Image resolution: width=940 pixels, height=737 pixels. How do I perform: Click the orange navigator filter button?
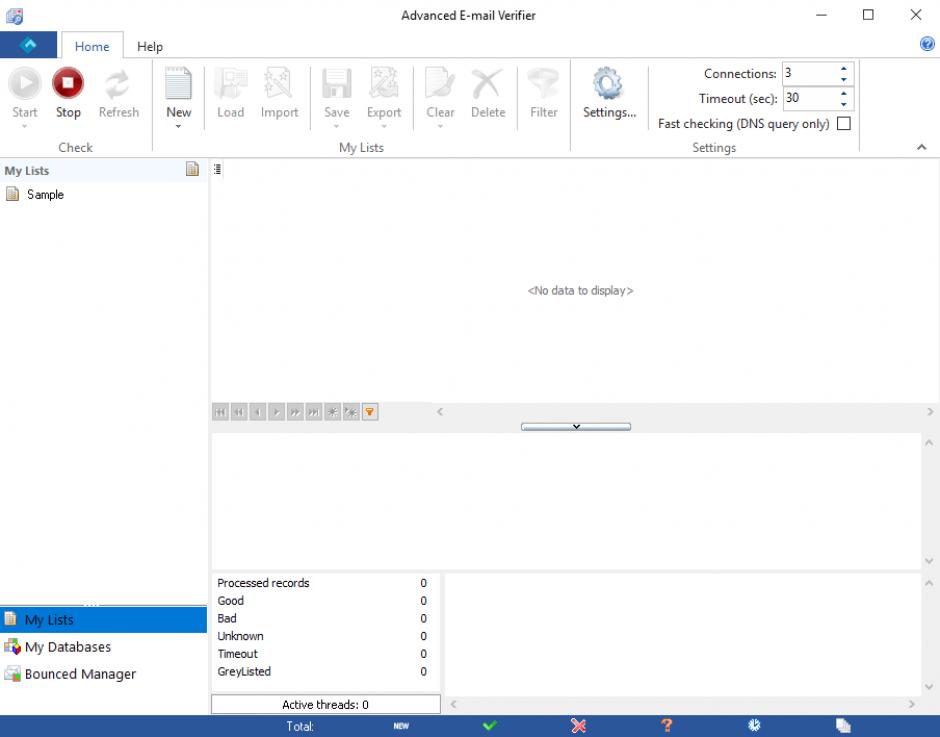click(x=370, y=412)
